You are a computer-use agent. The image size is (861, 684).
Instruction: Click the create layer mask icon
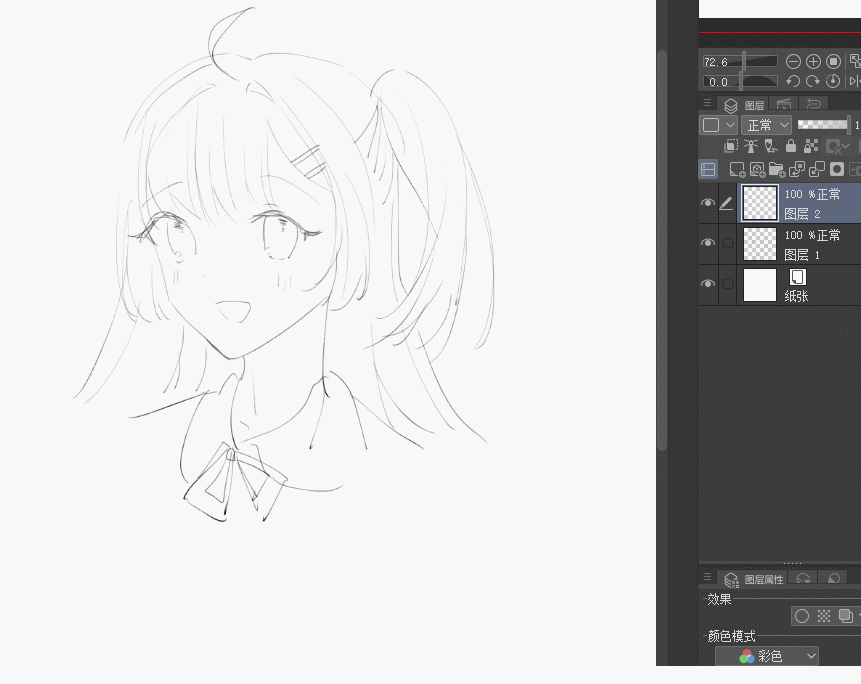(837, 170)
